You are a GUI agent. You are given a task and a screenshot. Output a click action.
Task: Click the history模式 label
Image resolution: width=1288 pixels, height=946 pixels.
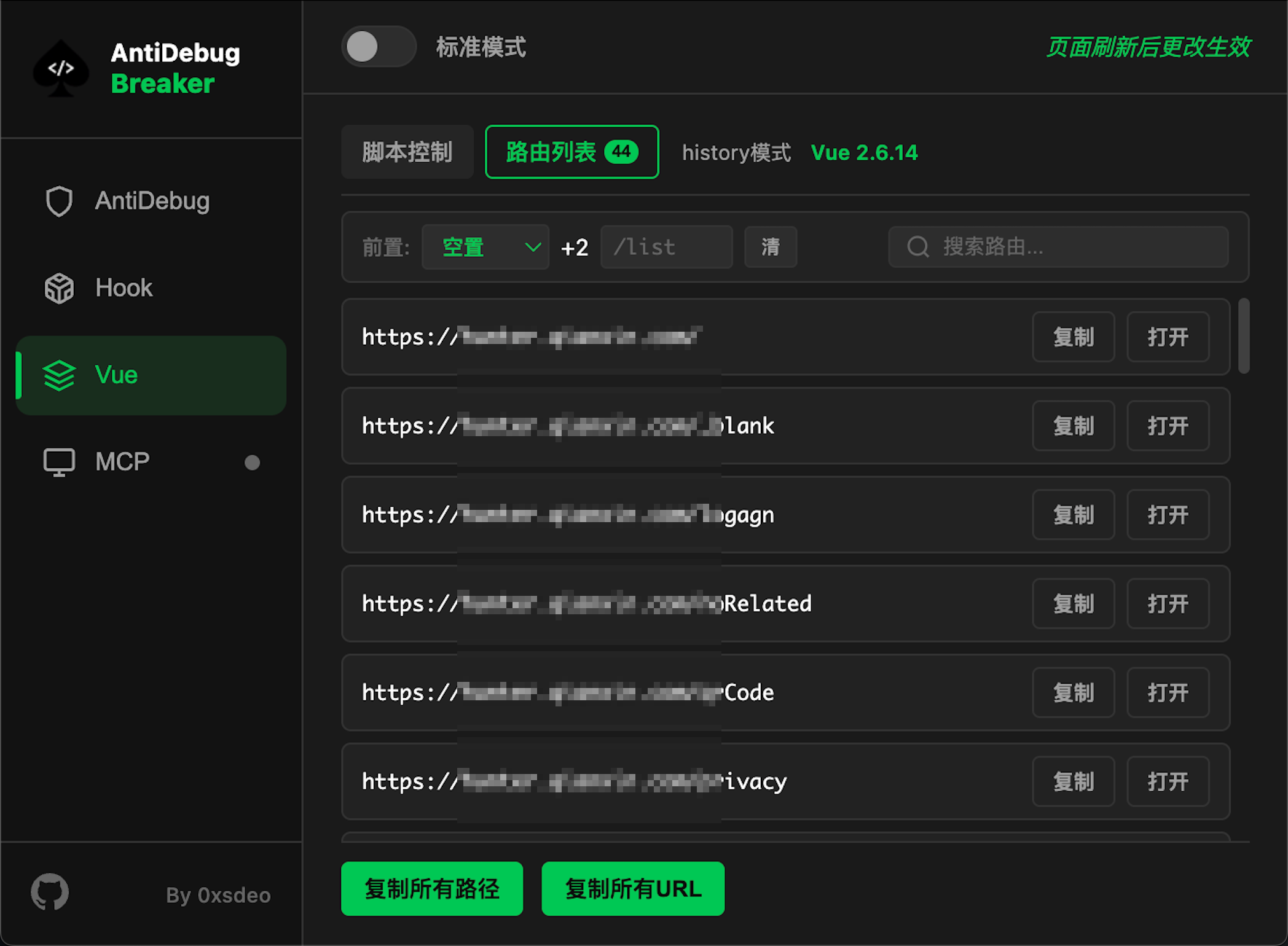[737, 152]
